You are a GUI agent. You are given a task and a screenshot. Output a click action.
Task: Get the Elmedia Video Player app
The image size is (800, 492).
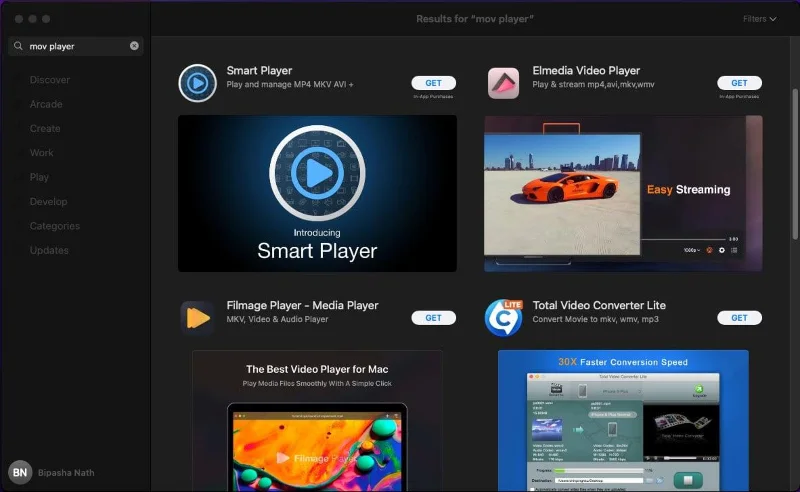pyautogui.click(x=739, y=83)
